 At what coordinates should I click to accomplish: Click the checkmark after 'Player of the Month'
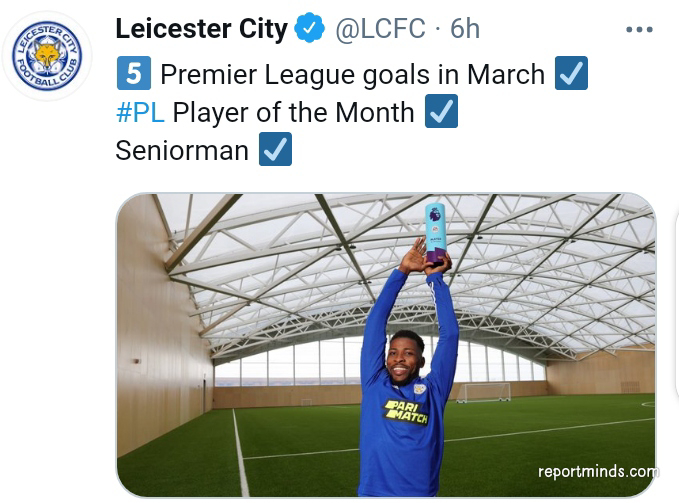coord(441,112)
